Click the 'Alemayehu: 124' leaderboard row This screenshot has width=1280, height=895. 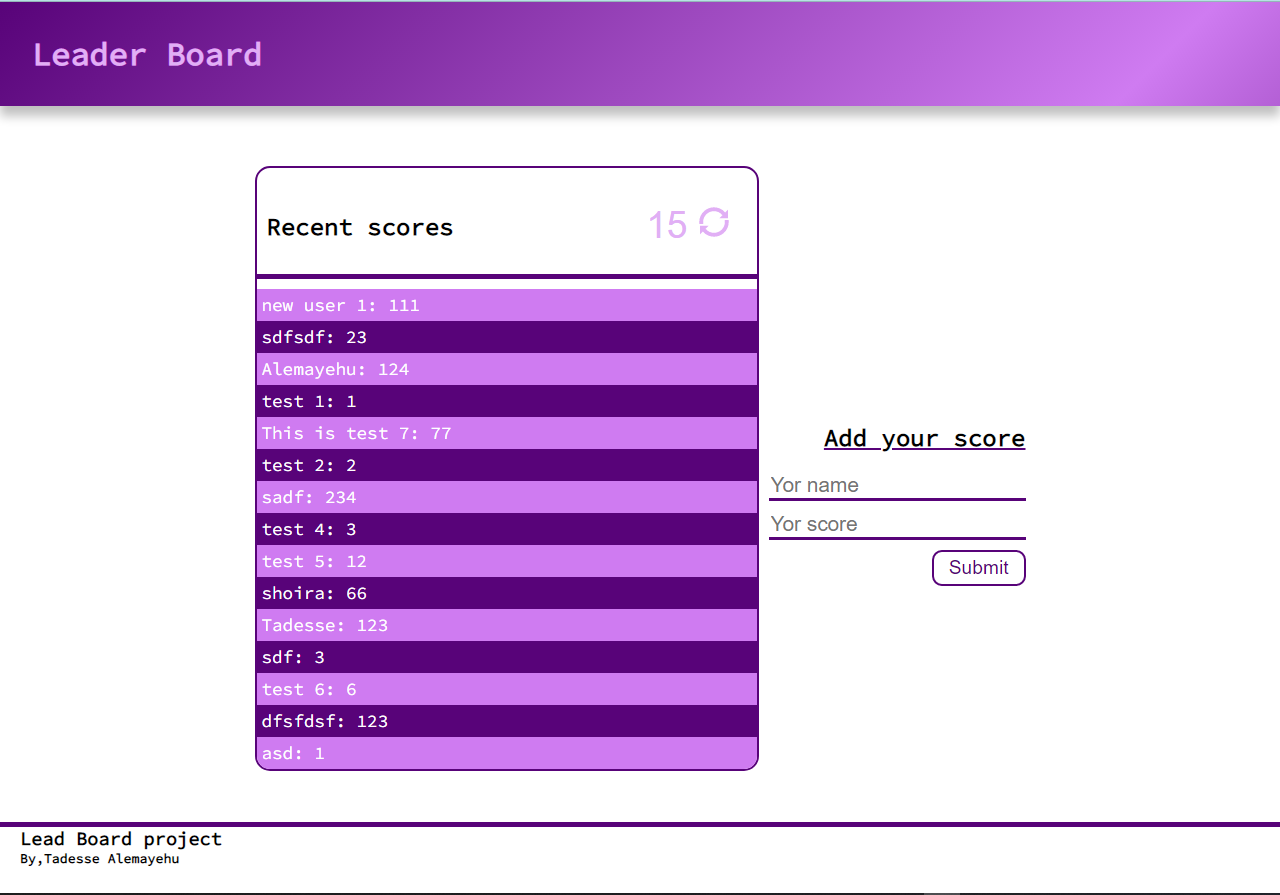pyautogui.click(x=335, y=369)
